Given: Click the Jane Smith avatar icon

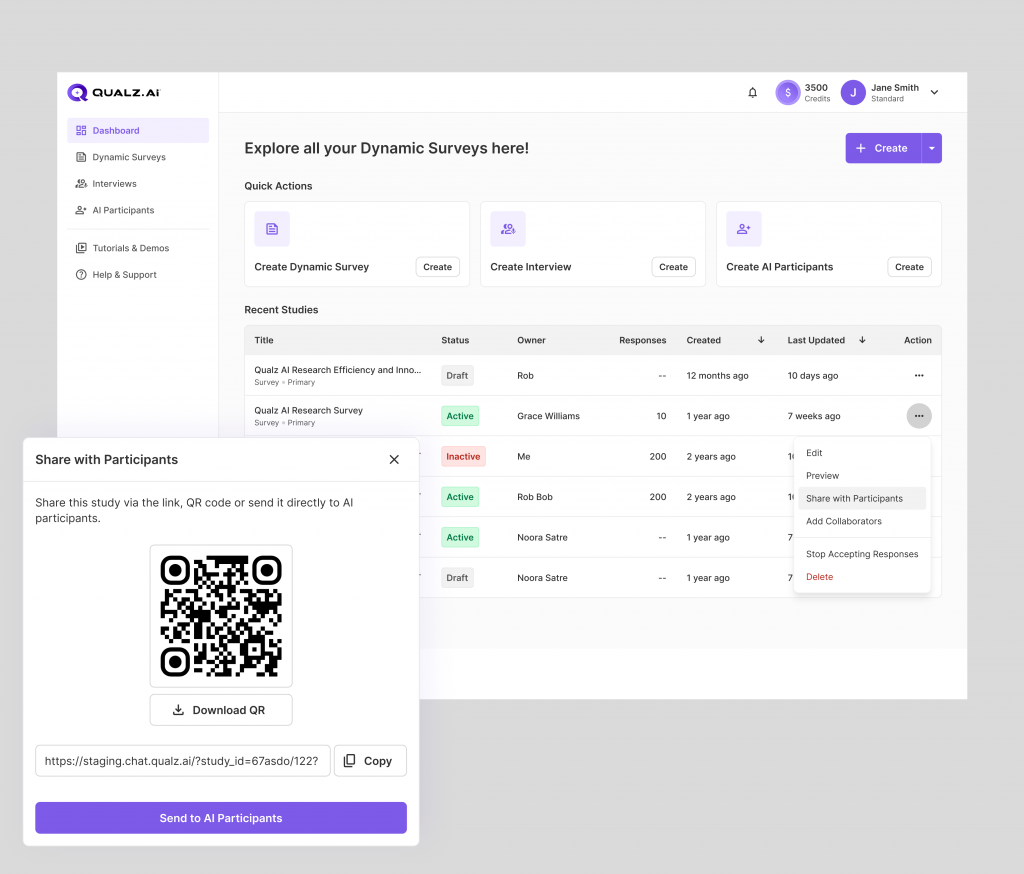Looking at the screenshot, I should click(x=853, y=93).
